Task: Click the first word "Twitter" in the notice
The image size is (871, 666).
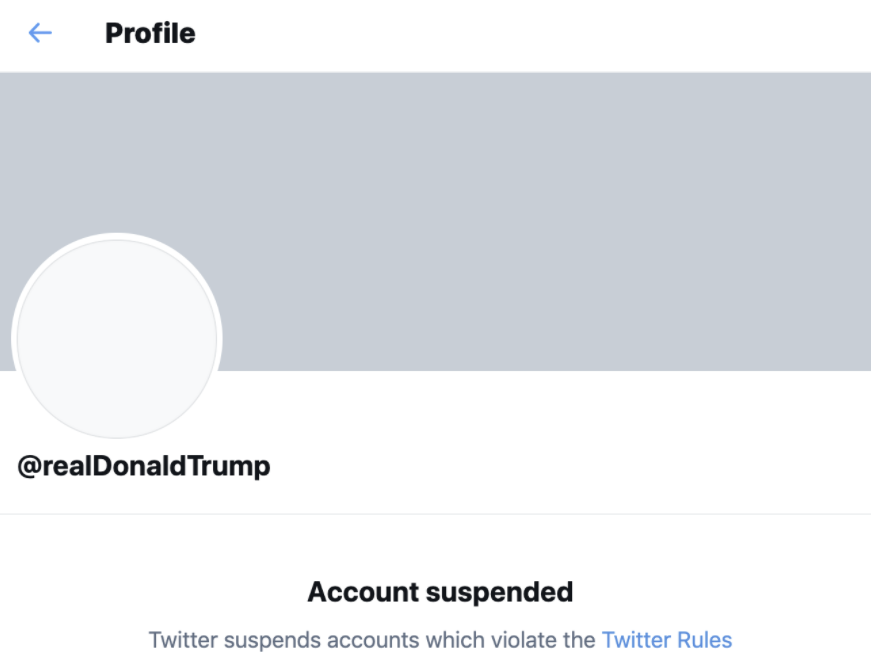Action: pos(183,640)
